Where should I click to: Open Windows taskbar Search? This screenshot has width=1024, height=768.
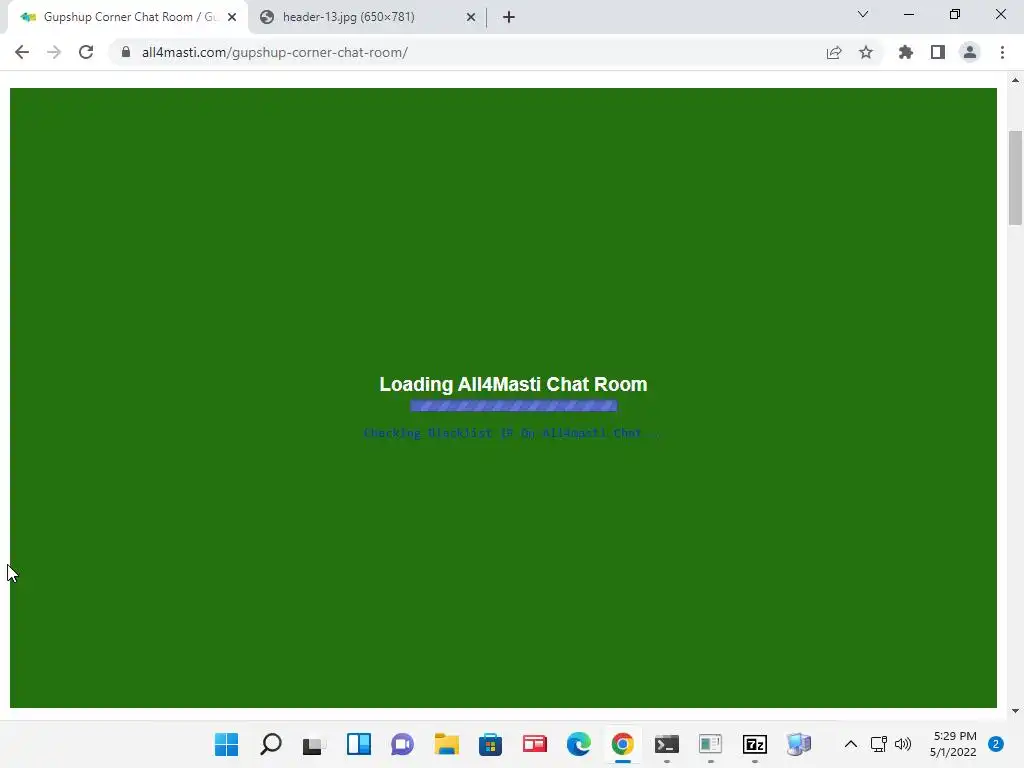(270, 744)
